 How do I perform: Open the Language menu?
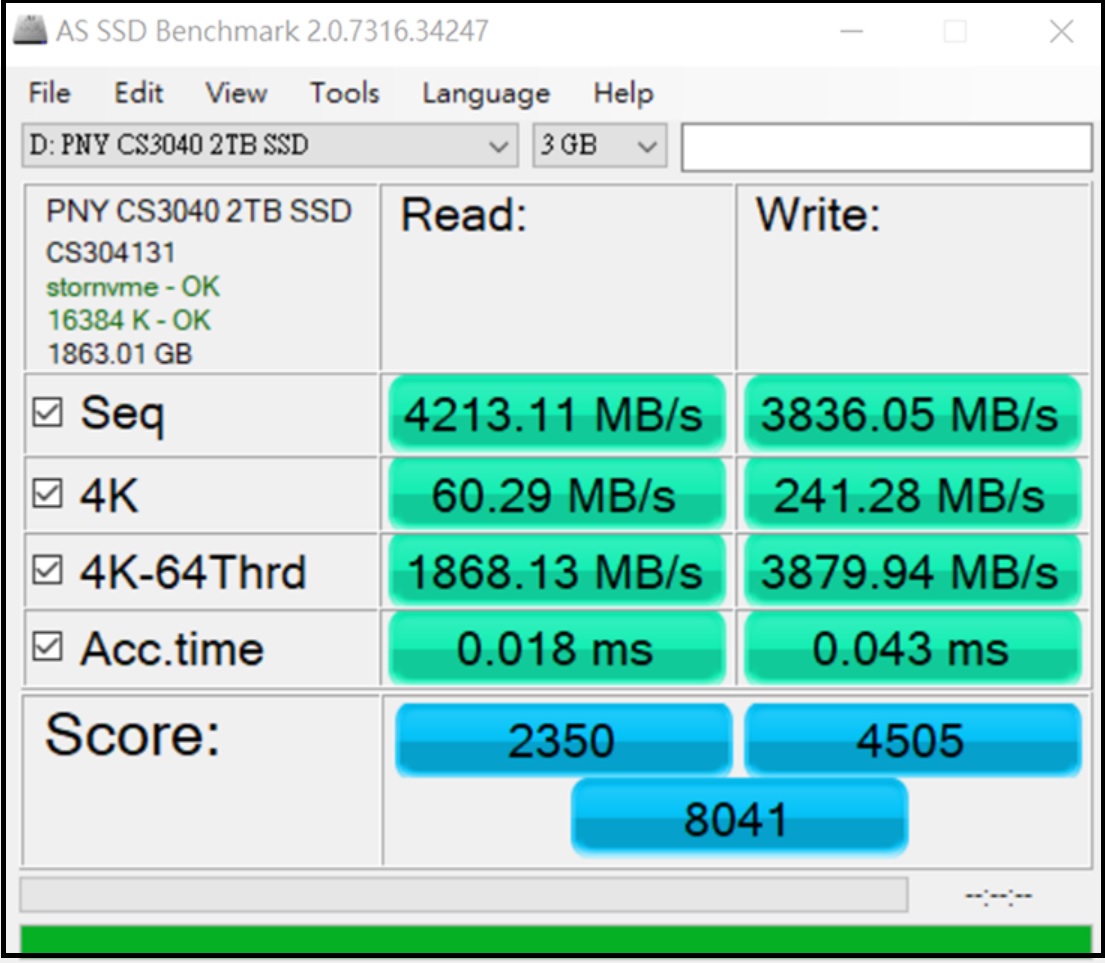click(x=486, y=93)
